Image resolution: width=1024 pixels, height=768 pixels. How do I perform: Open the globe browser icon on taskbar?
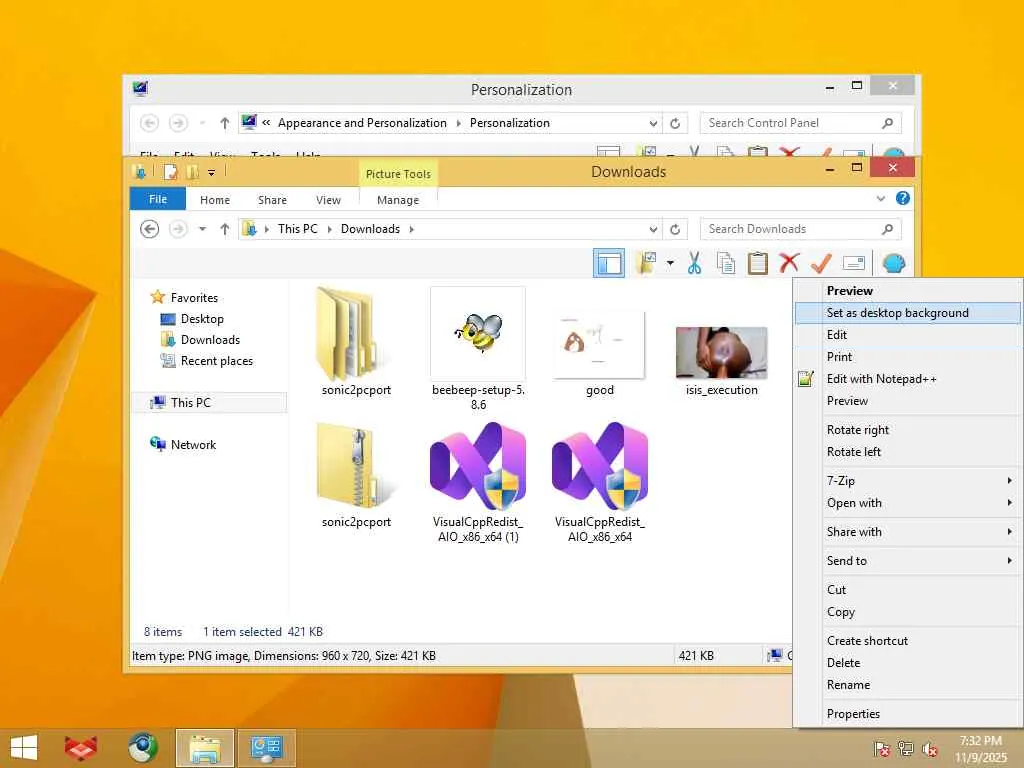pyautogui.click(x=142, y=748)
